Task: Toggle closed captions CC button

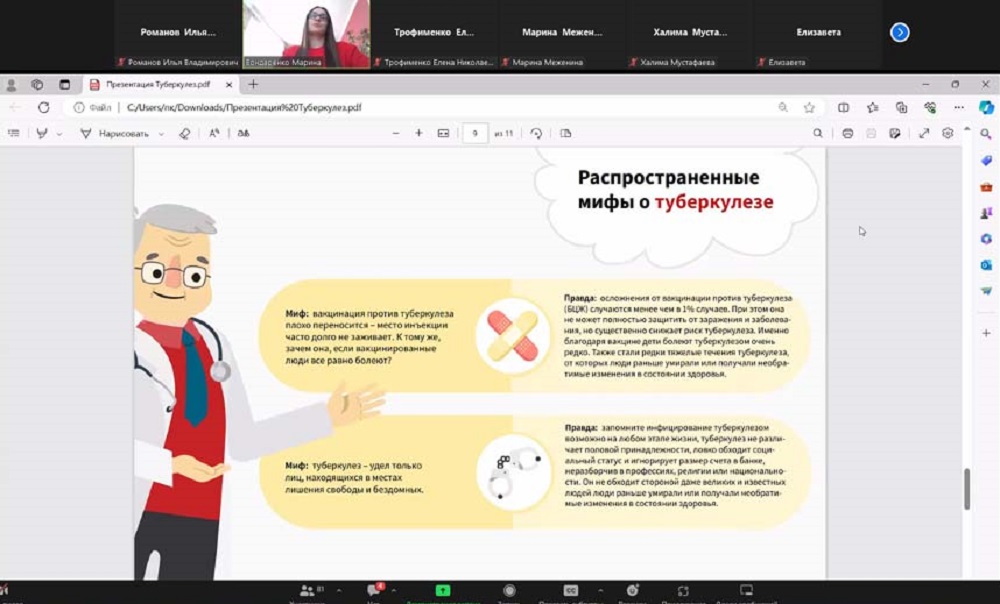Action: pyautogui.click(x=571, y=591)
